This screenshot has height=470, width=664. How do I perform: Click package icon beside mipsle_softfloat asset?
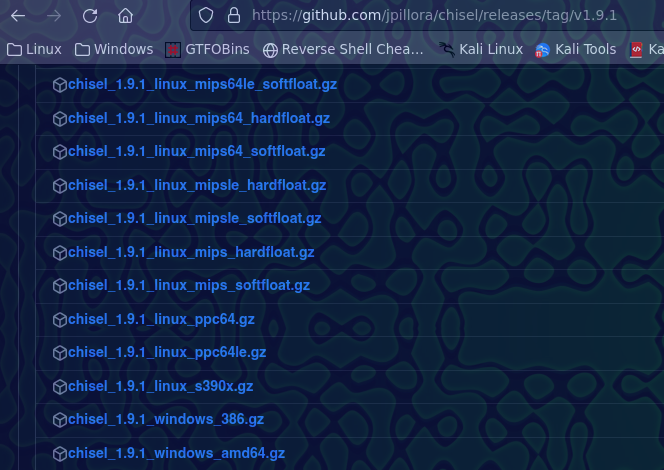click(60, 218)
